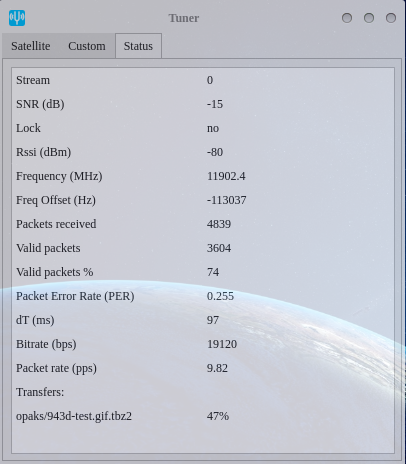The image size is (406, 464).
Task: Click the Freq Offset value -113037
Action: (226, 200)
